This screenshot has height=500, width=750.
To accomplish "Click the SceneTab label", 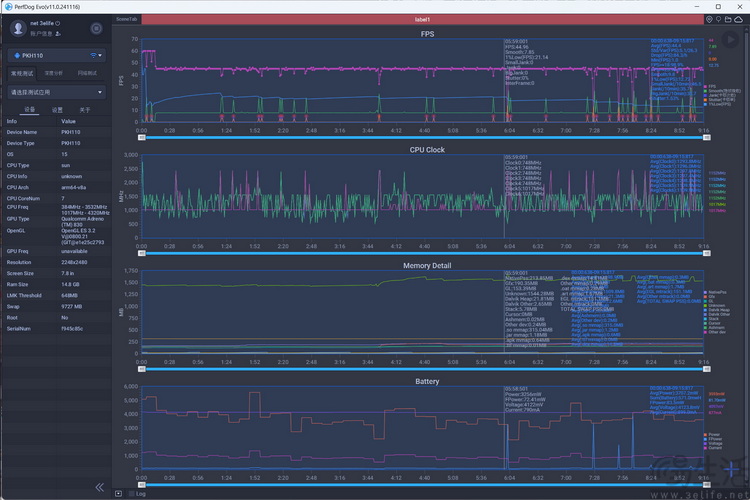I will 126,19.
